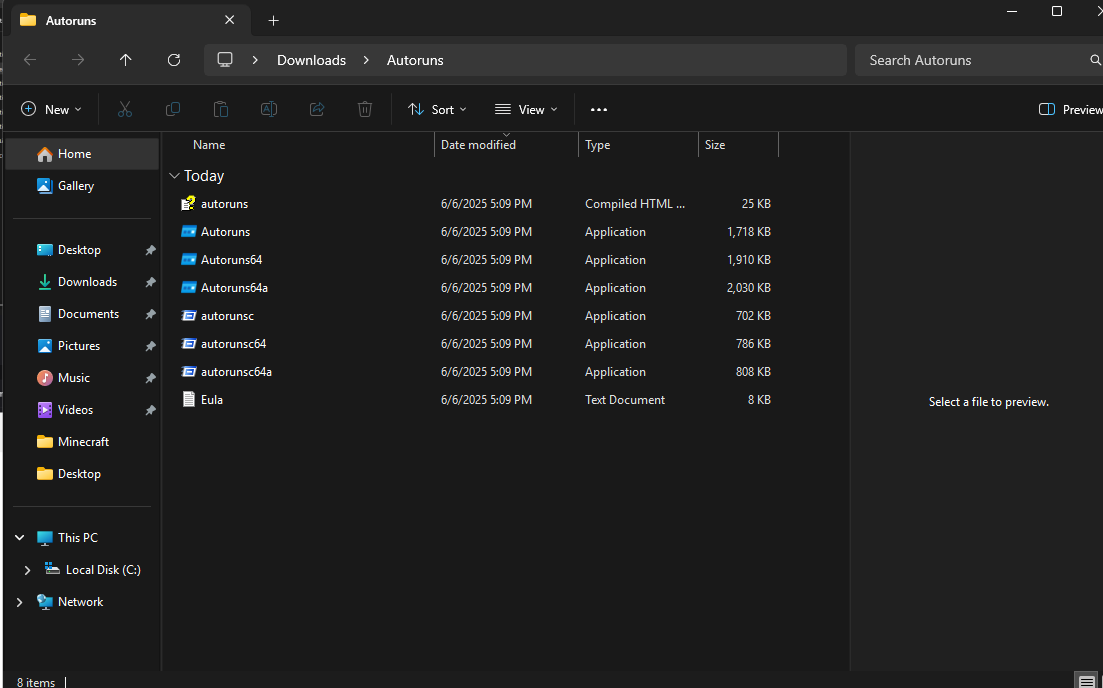Maximize the File Explorer window

click(1057, 11)
